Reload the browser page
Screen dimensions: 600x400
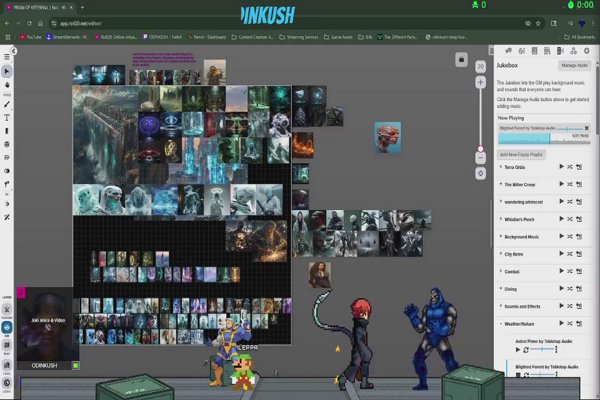pyautogui.click(x=29, y=23)
